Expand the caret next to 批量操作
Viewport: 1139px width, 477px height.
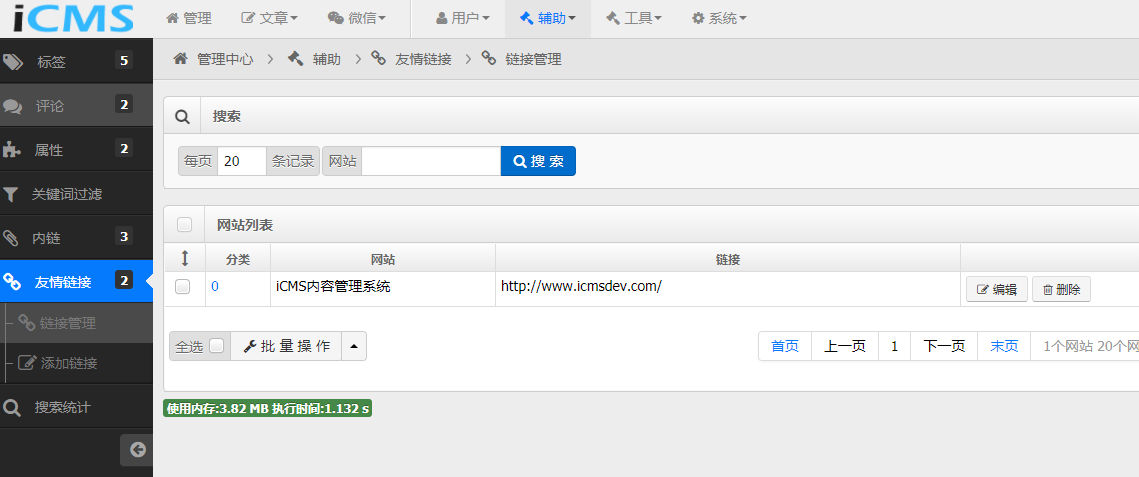tap(354, 346)
